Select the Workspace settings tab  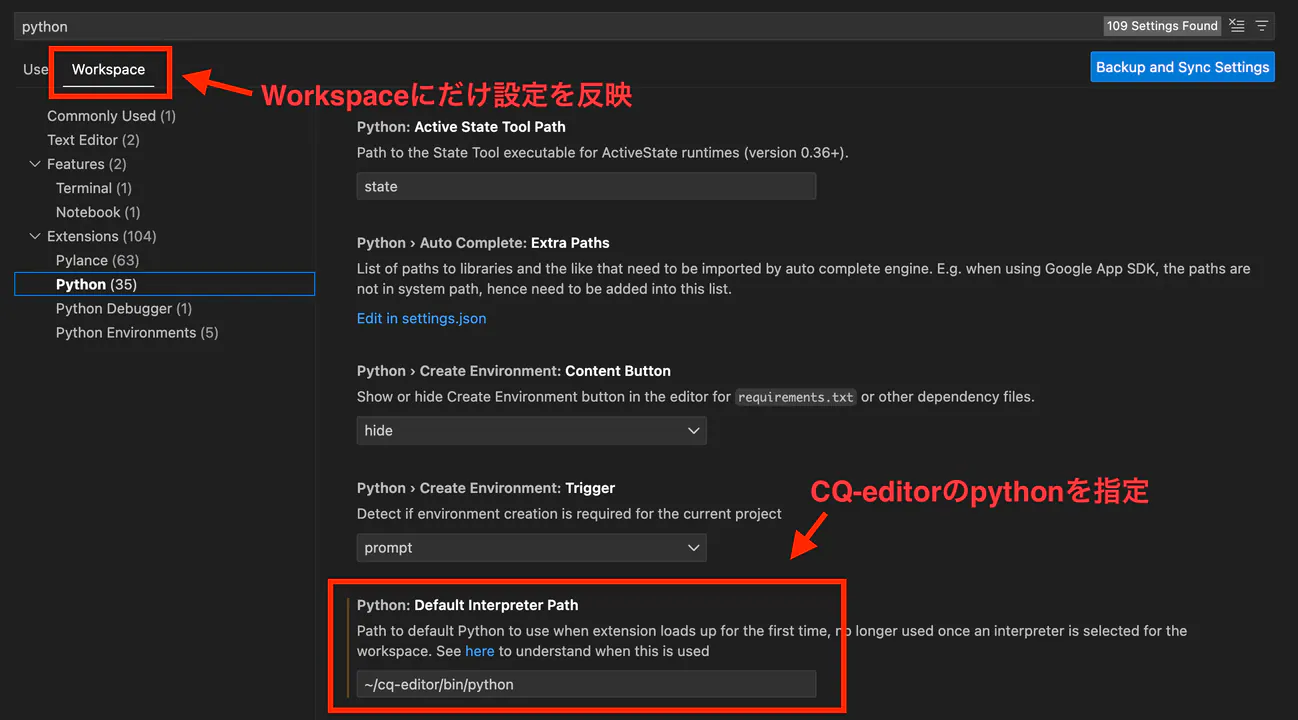[x=108, y=69]
